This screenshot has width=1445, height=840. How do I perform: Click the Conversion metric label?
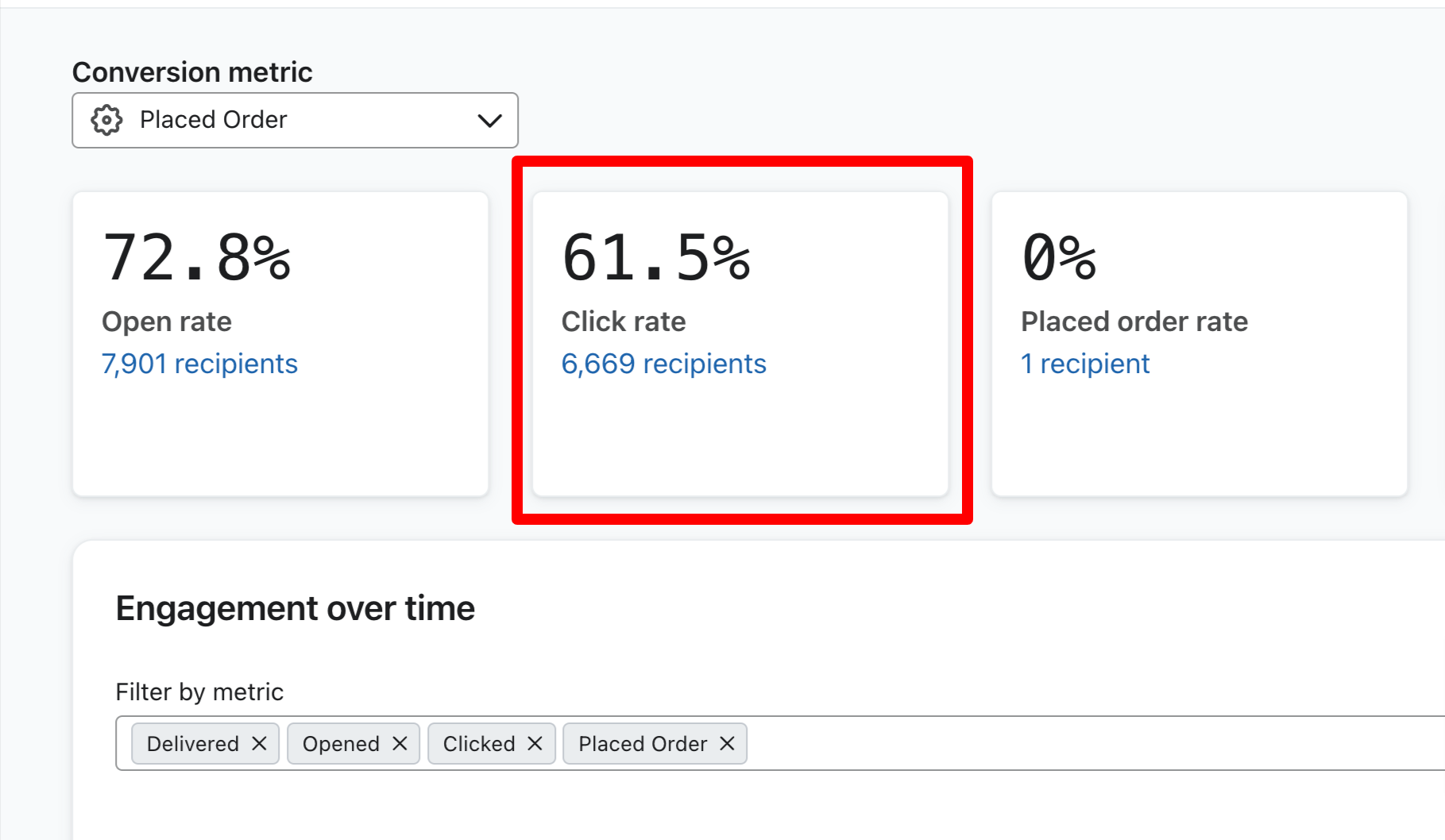point(191,71)
